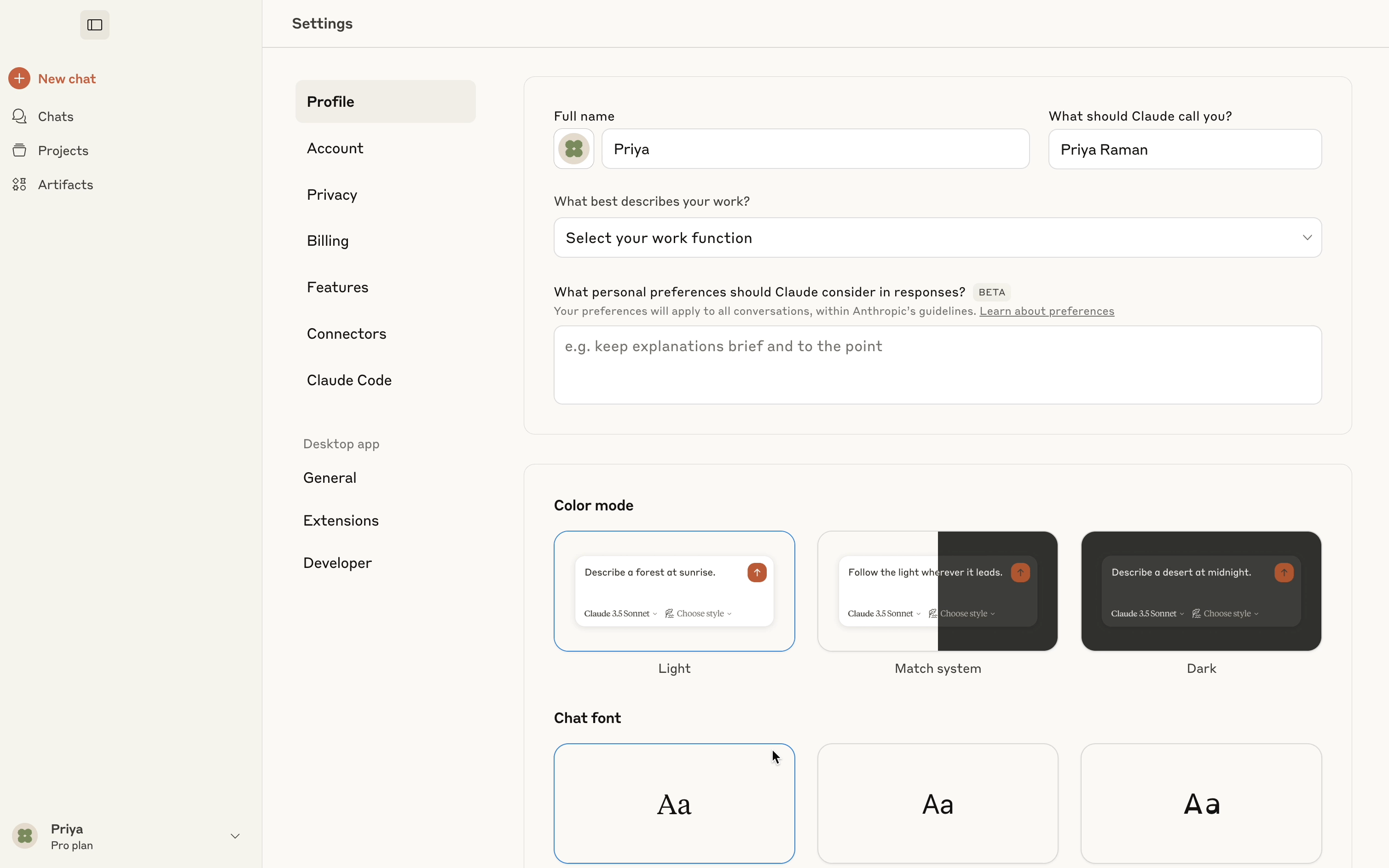
Task: Start a new chat
Action: pyautogui.click(x=65, y=79)
